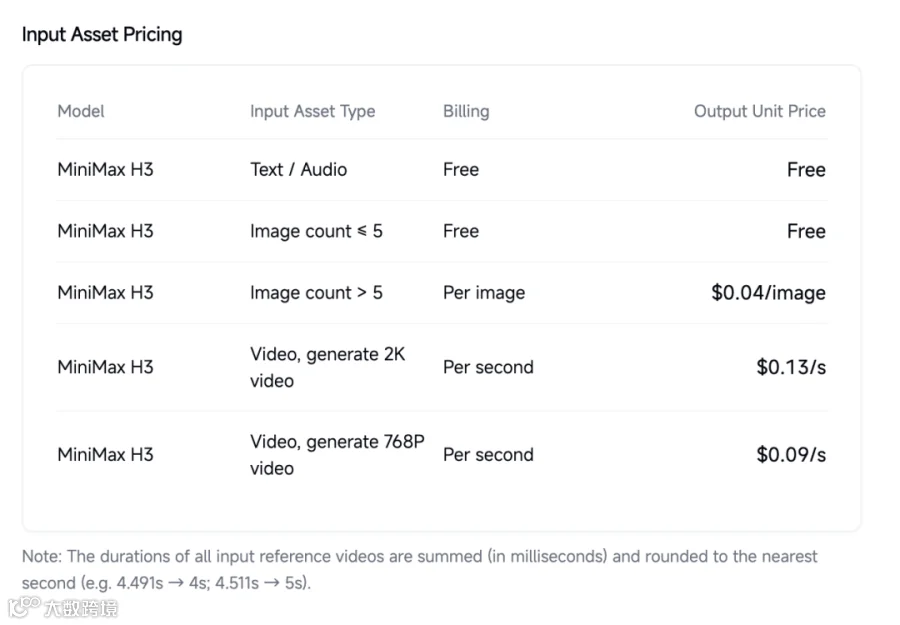
Task: Click Video, generate 2K video cell
Action: [328, 367]
